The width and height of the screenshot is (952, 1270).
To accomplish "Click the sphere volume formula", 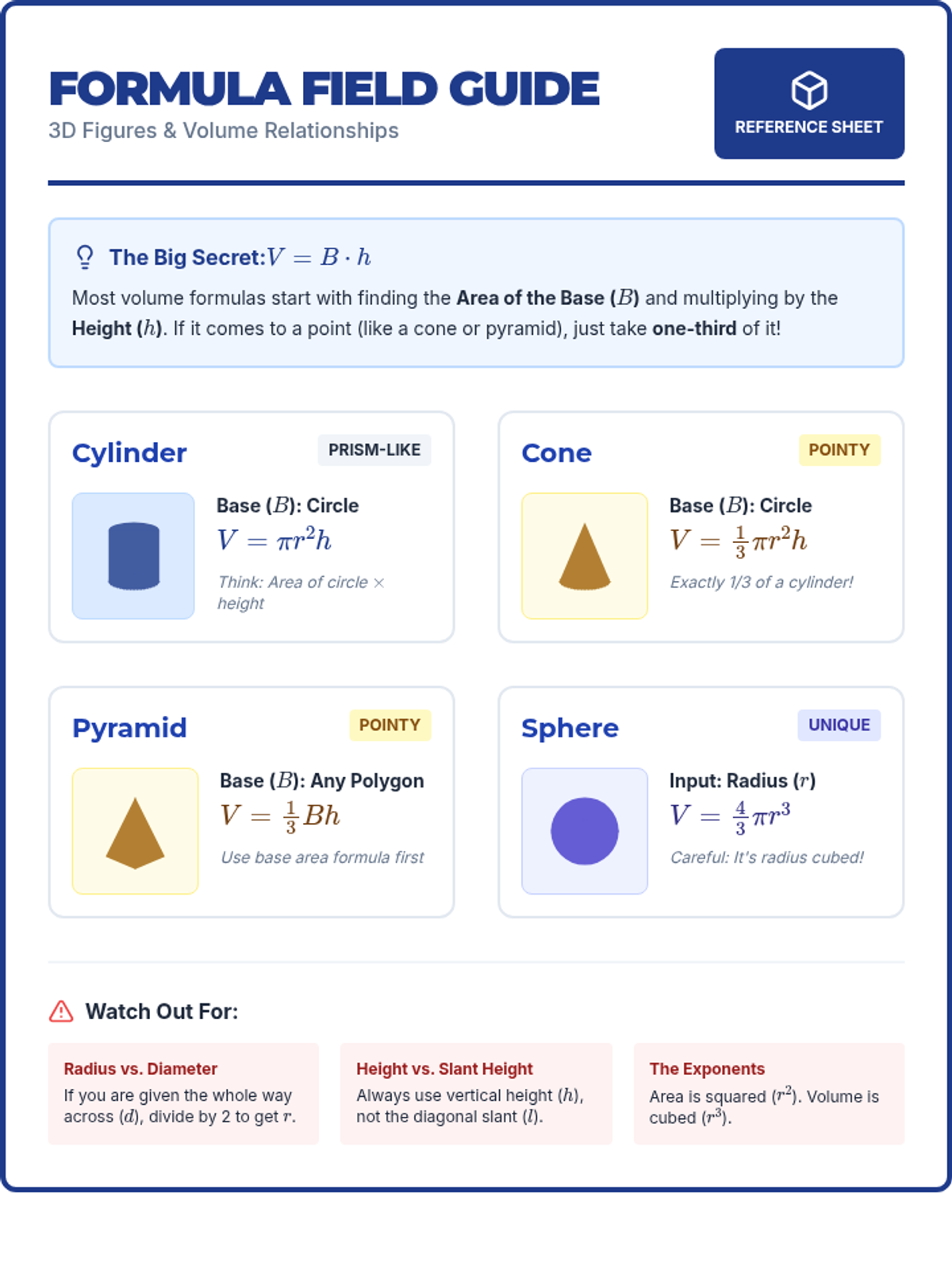I will click(730, 816).
